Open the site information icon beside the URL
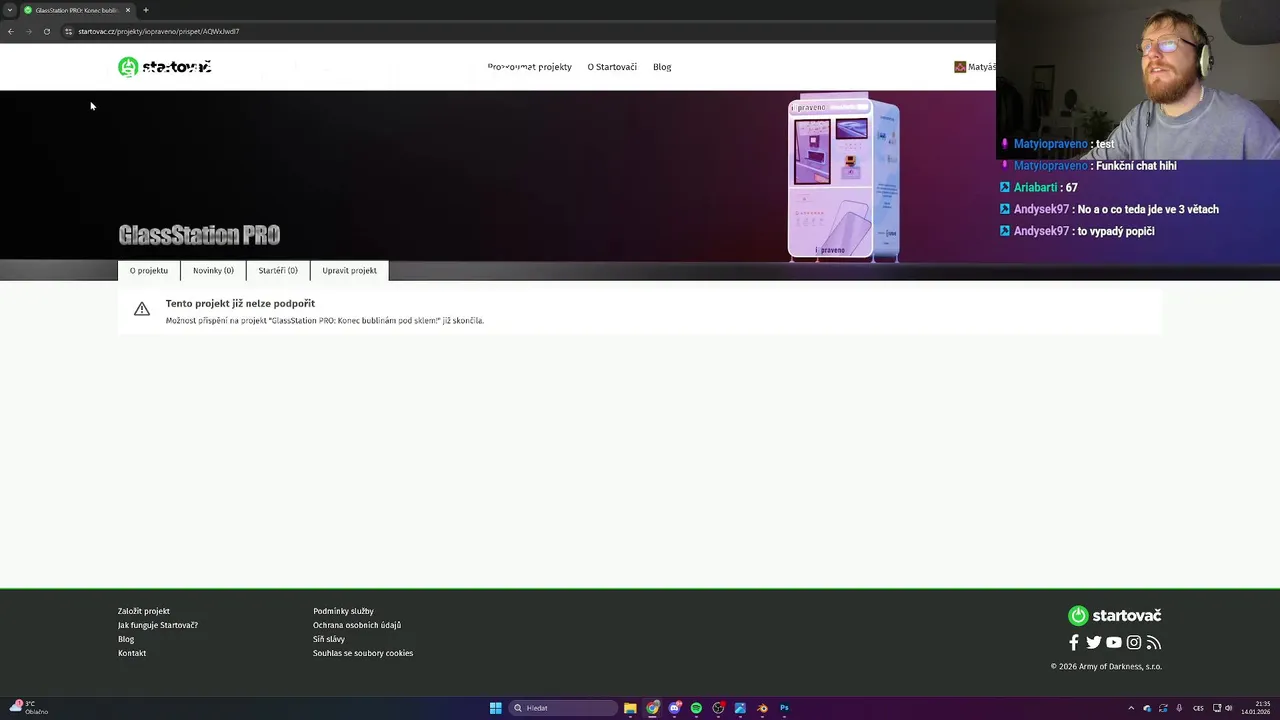Viewport: 1280px width, 720px height. point(68,31)
